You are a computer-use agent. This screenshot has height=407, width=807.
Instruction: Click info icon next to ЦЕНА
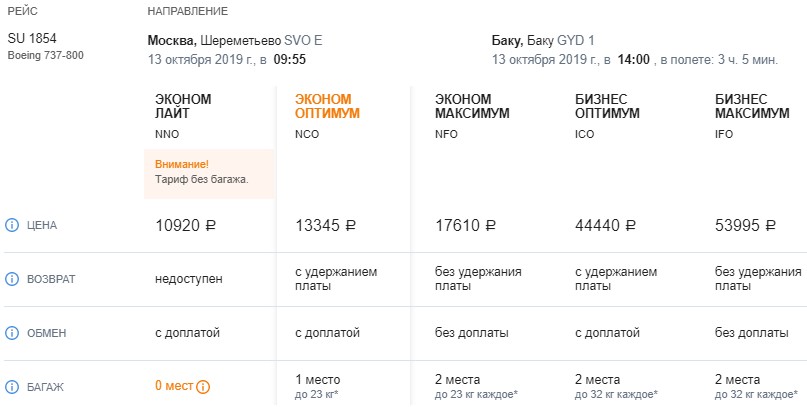click(x=12, y=226)
